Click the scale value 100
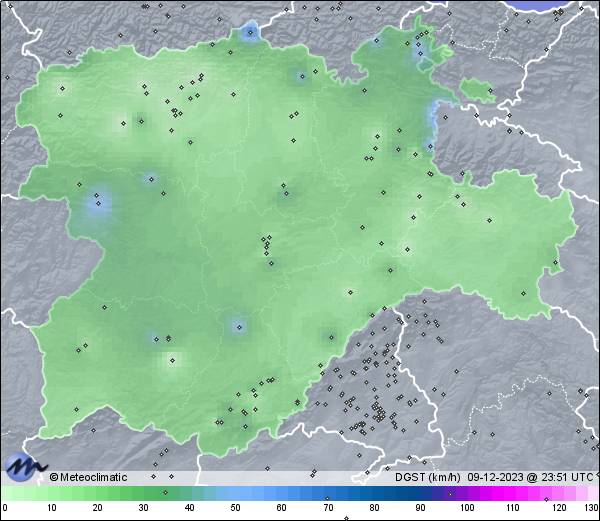 467,508
